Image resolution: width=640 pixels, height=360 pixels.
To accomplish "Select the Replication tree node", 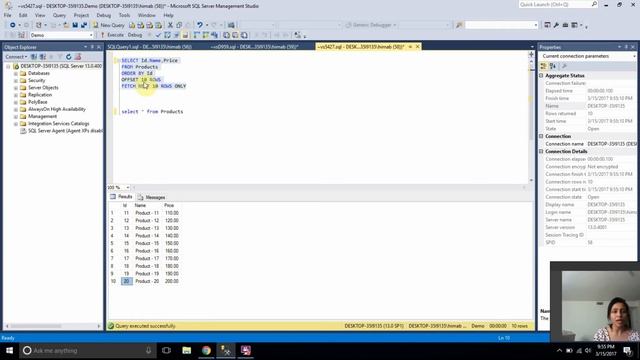I will tap(40, 95).
